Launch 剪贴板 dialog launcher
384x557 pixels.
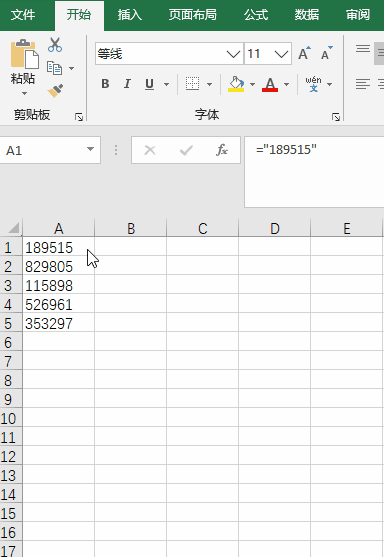pyautogui.click(x=79, y=117)
